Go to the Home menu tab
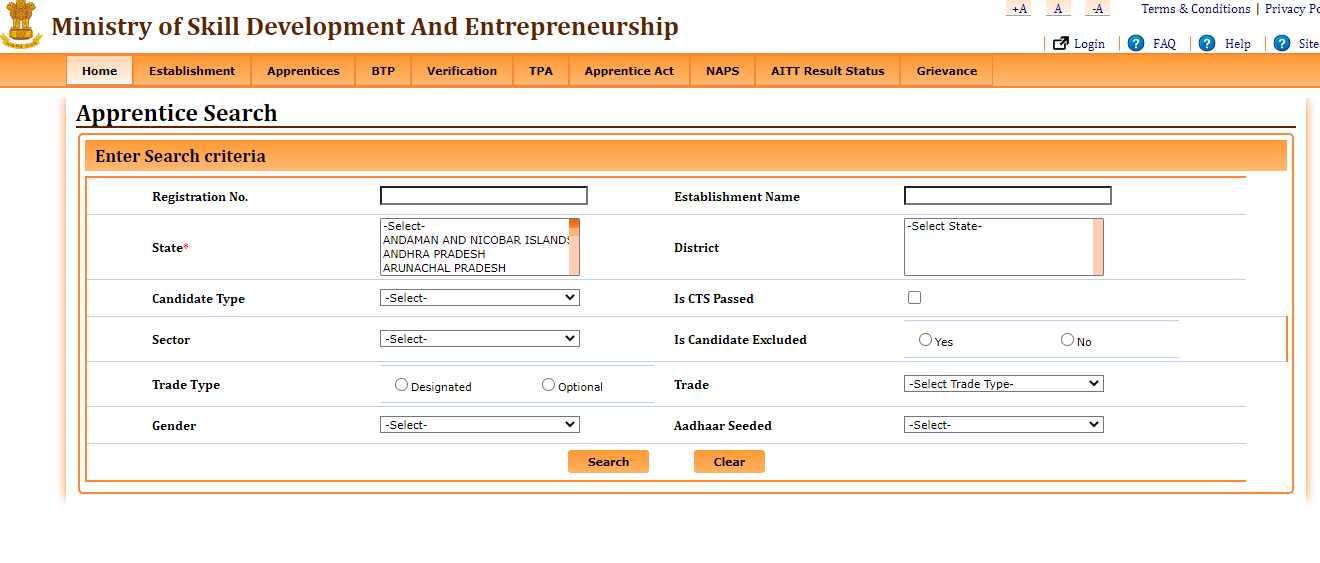1320x563 pixels. [100, 71]
